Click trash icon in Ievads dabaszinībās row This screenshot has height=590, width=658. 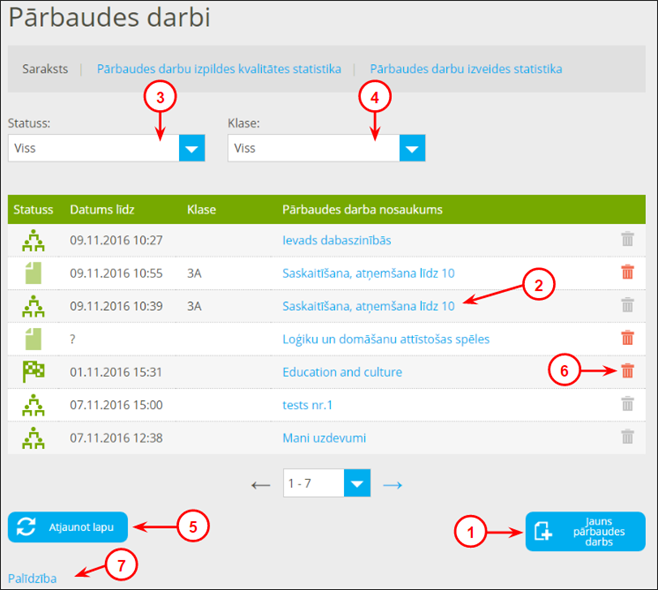[627, 239]
